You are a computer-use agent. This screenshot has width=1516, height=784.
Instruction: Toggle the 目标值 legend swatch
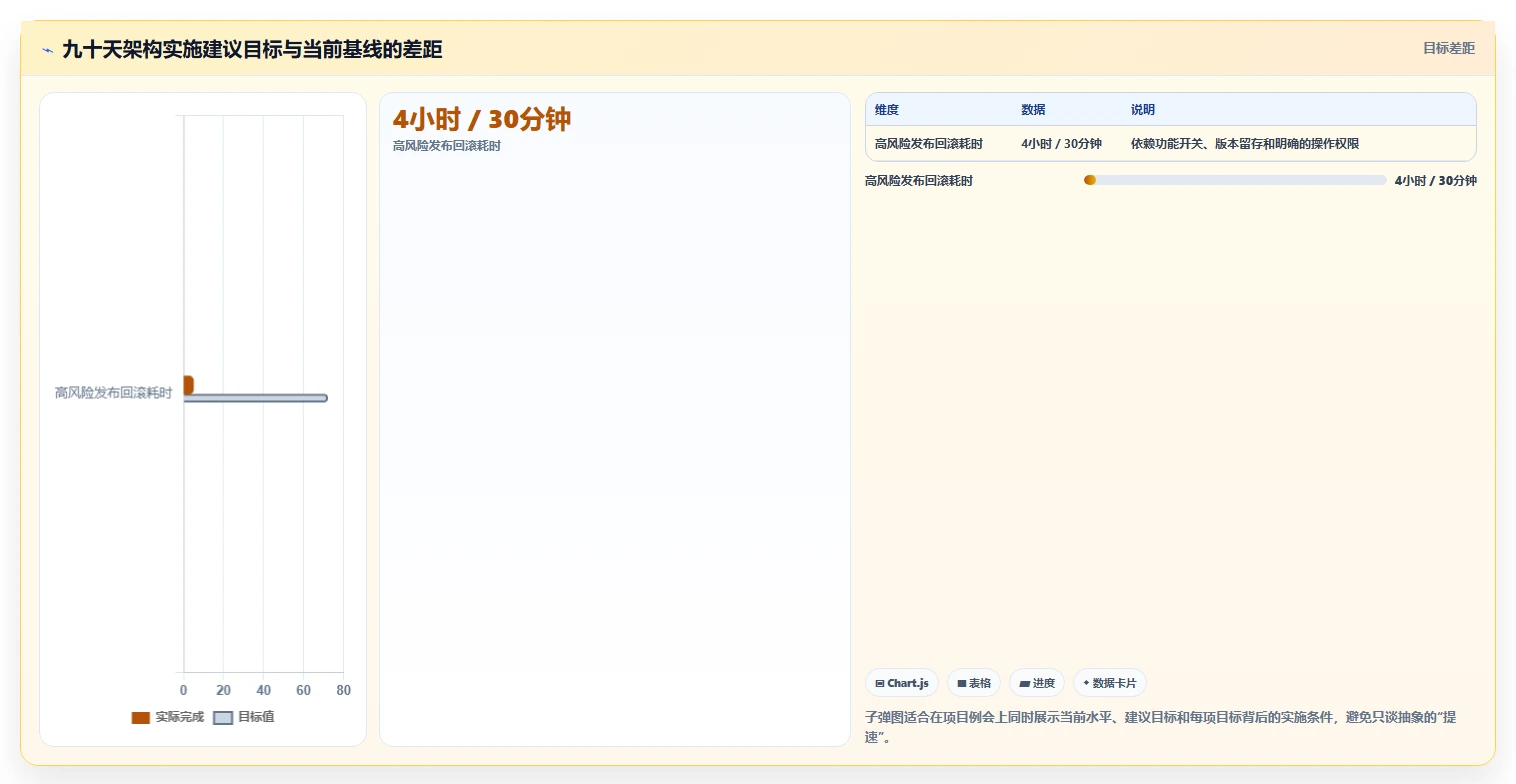pos(223,718)
